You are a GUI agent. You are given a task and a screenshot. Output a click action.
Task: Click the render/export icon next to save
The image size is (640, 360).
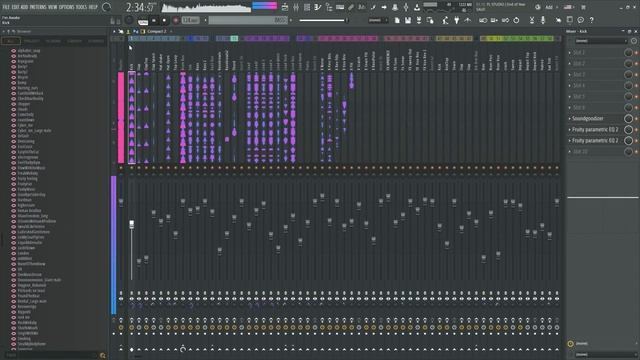click(x=419, y=20)
